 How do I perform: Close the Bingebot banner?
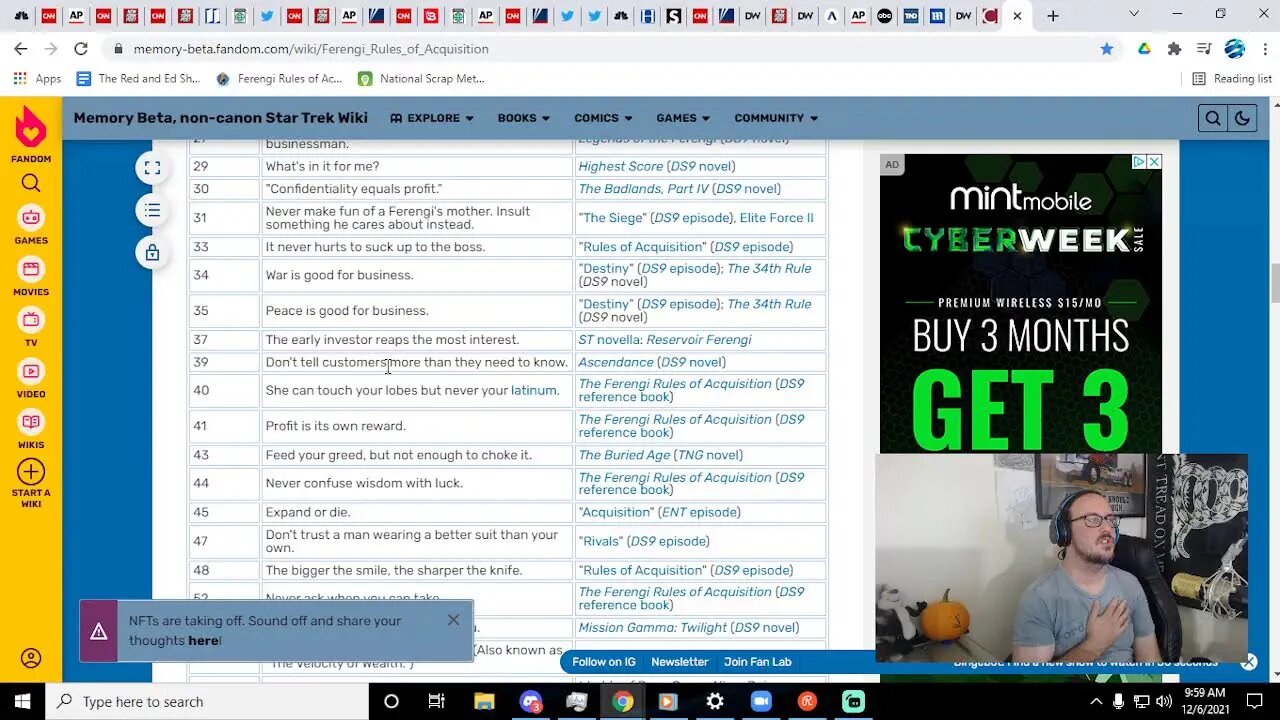(x=1249, y=662)
